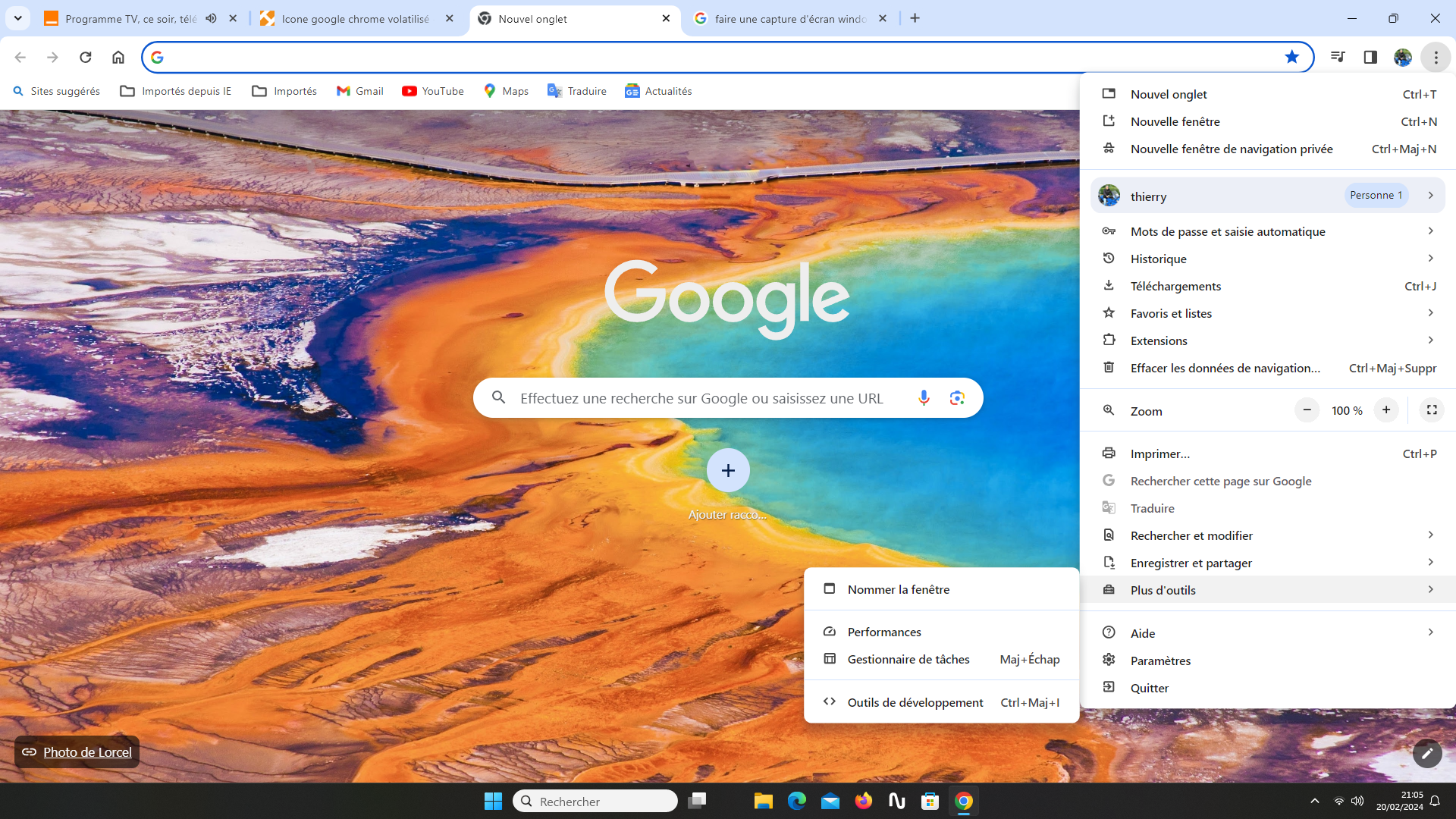
Task: Click the Photo de Lorcel link
Action: coord(87,752)
